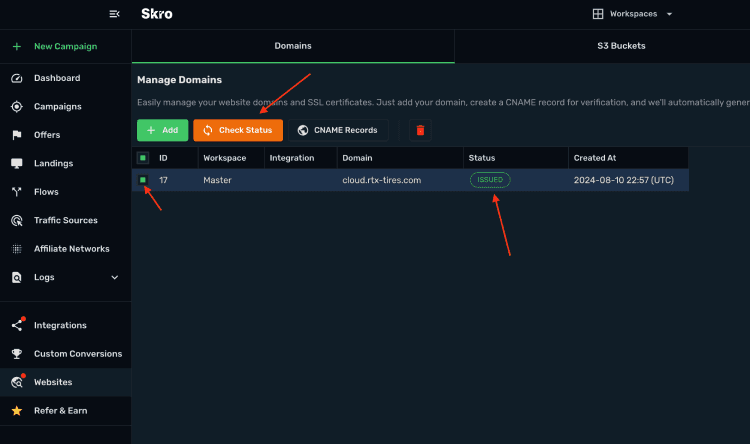This screenshot has width=750, height=444.
Task: Expand the Logs submenu chevron
Action: pyautogui.click(x=115, y=277)
